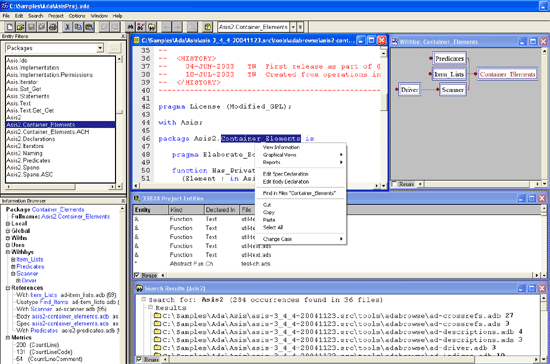The width and height of the screenshot is (550, 364).
Task: Click folder icon of ad-driver.adb result
Action: 157,348
